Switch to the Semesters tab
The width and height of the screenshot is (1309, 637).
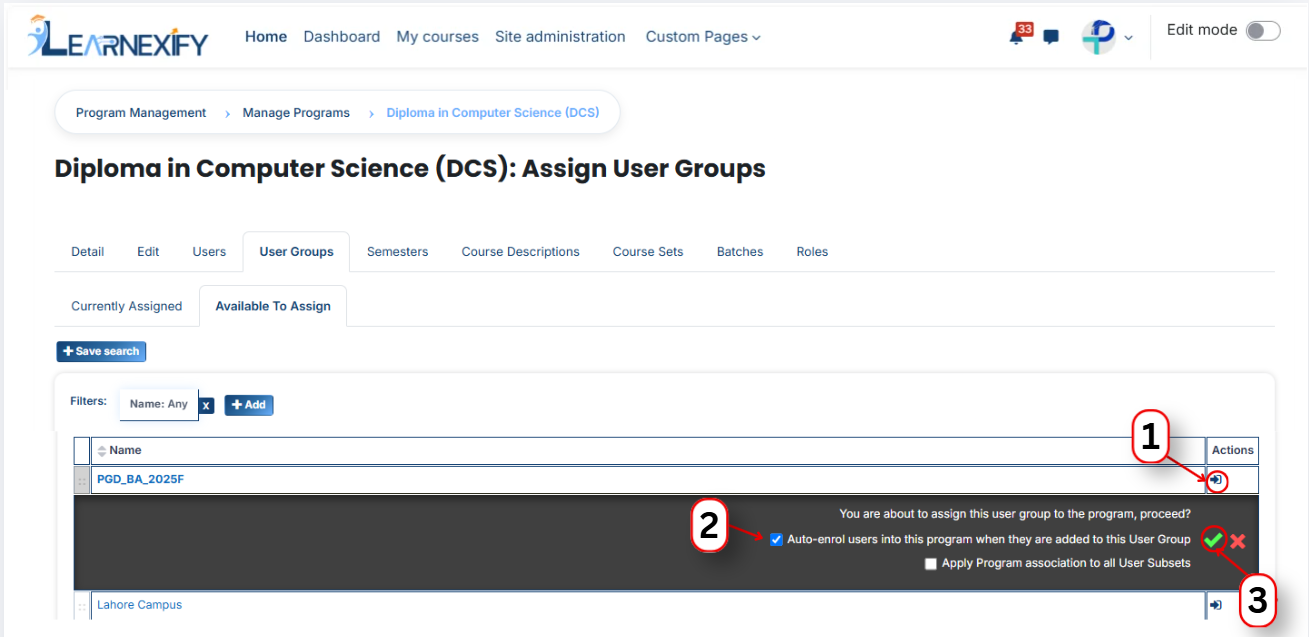coord(397,252)
